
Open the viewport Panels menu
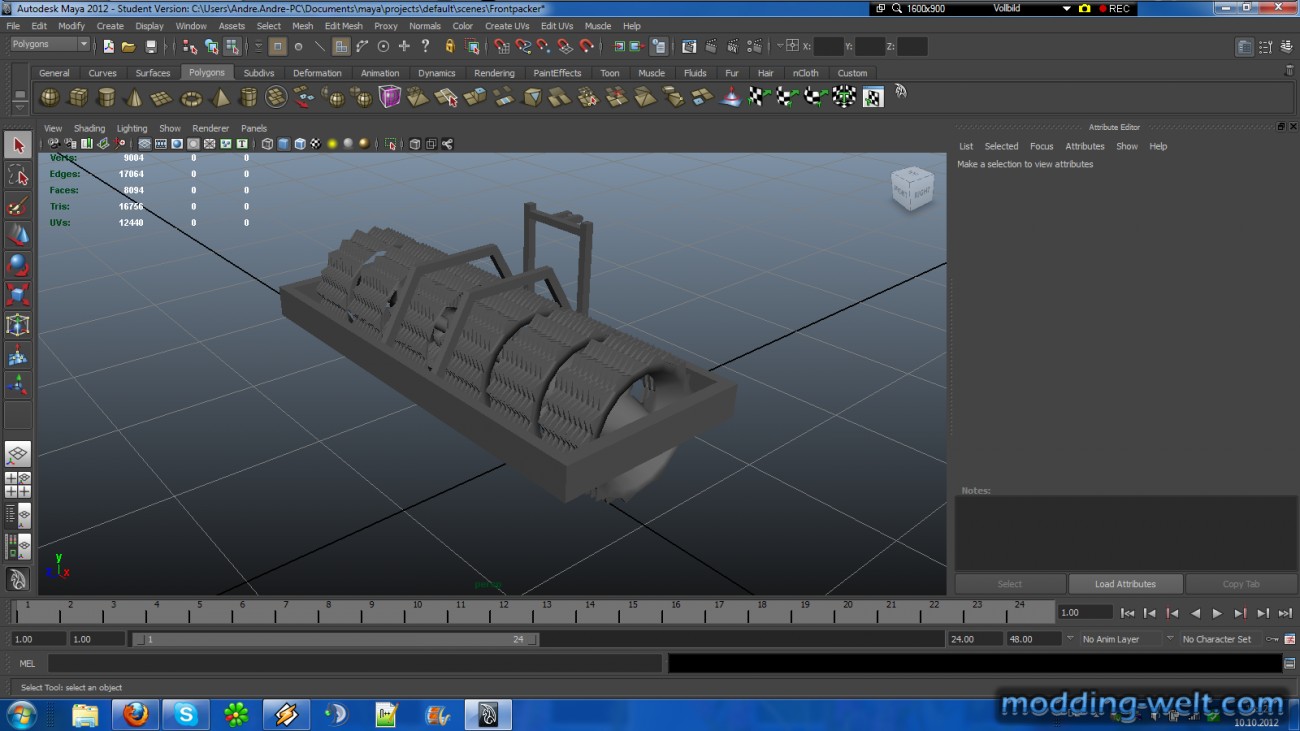254,128
